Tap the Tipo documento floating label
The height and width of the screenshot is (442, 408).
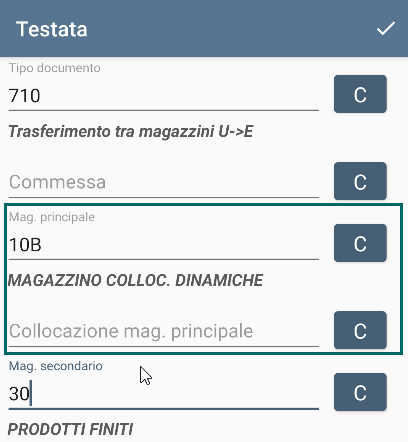click(55, 68)
